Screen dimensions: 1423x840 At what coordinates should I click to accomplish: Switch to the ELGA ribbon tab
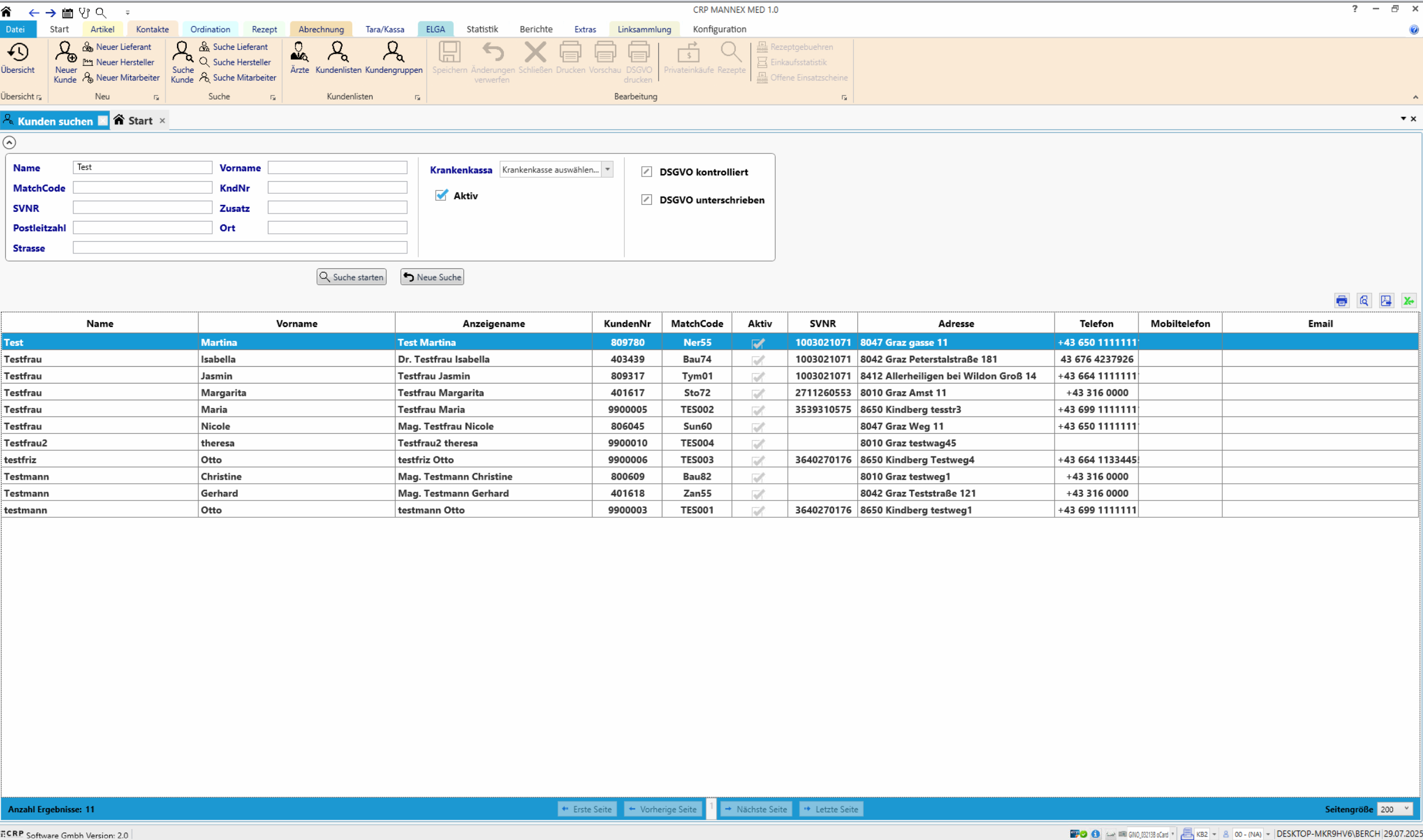click(x=436, y=29)
